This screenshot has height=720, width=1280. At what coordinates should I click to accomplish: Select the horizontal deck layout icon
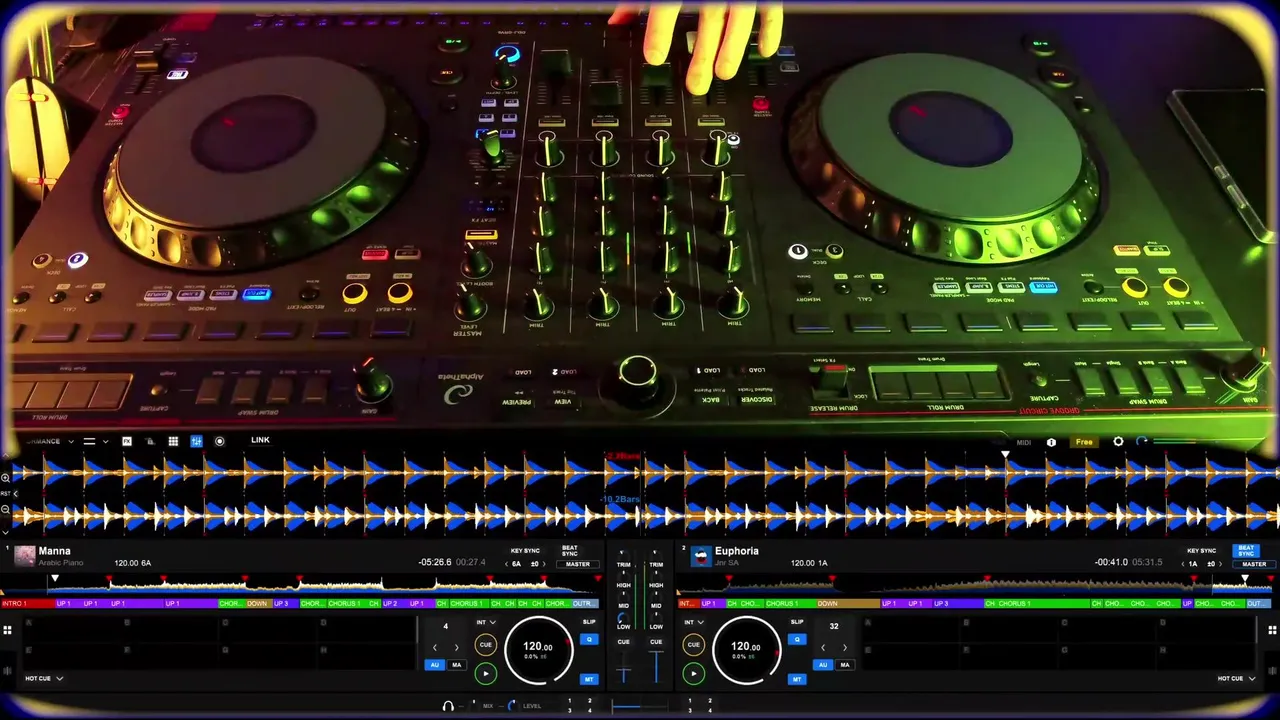click(x=89, y=441)
